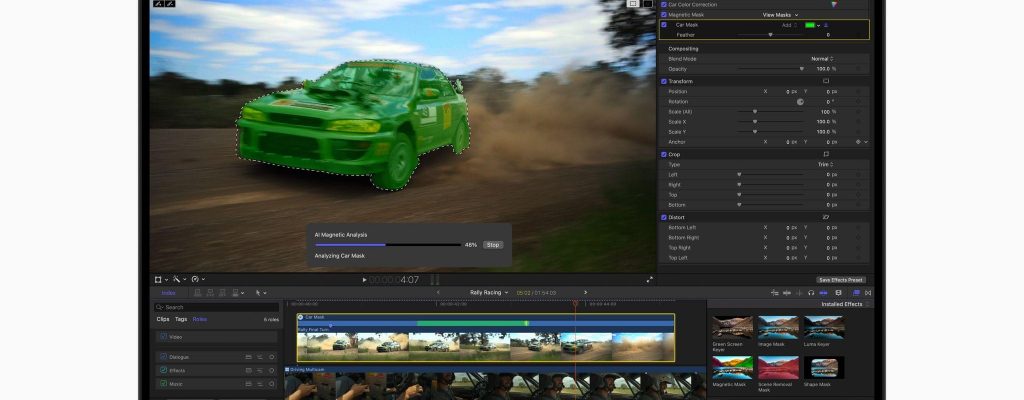The height and width of the screenshot is (400, 1024).
Task: Click the Save Effects Preset button
Action: coord(840,280)
